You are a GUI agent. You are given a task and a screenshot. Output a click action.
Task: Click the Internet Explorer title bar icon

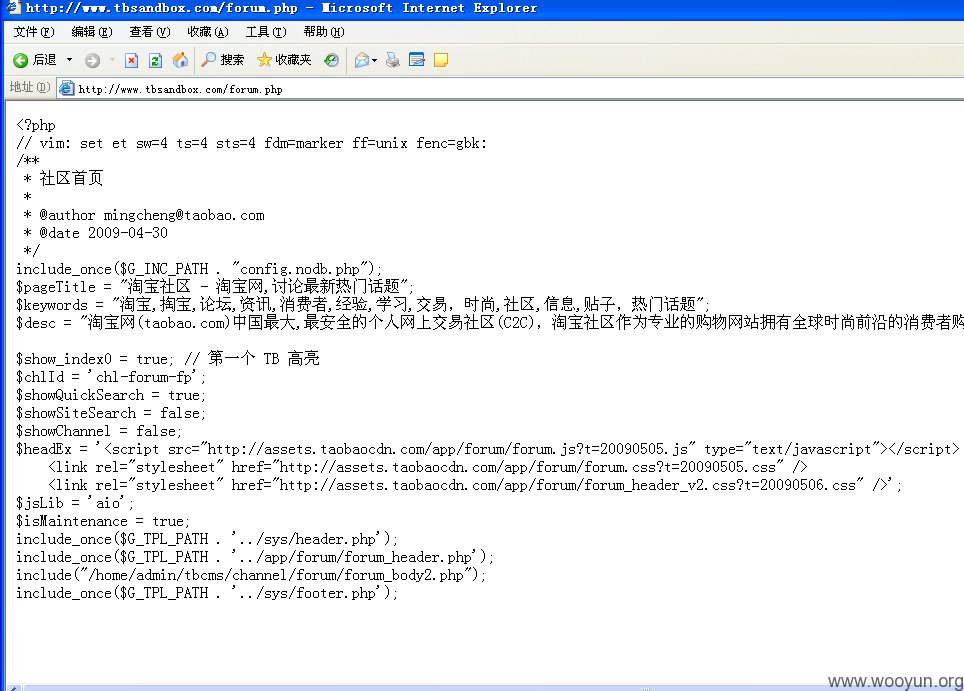click(x=12, y=7)
